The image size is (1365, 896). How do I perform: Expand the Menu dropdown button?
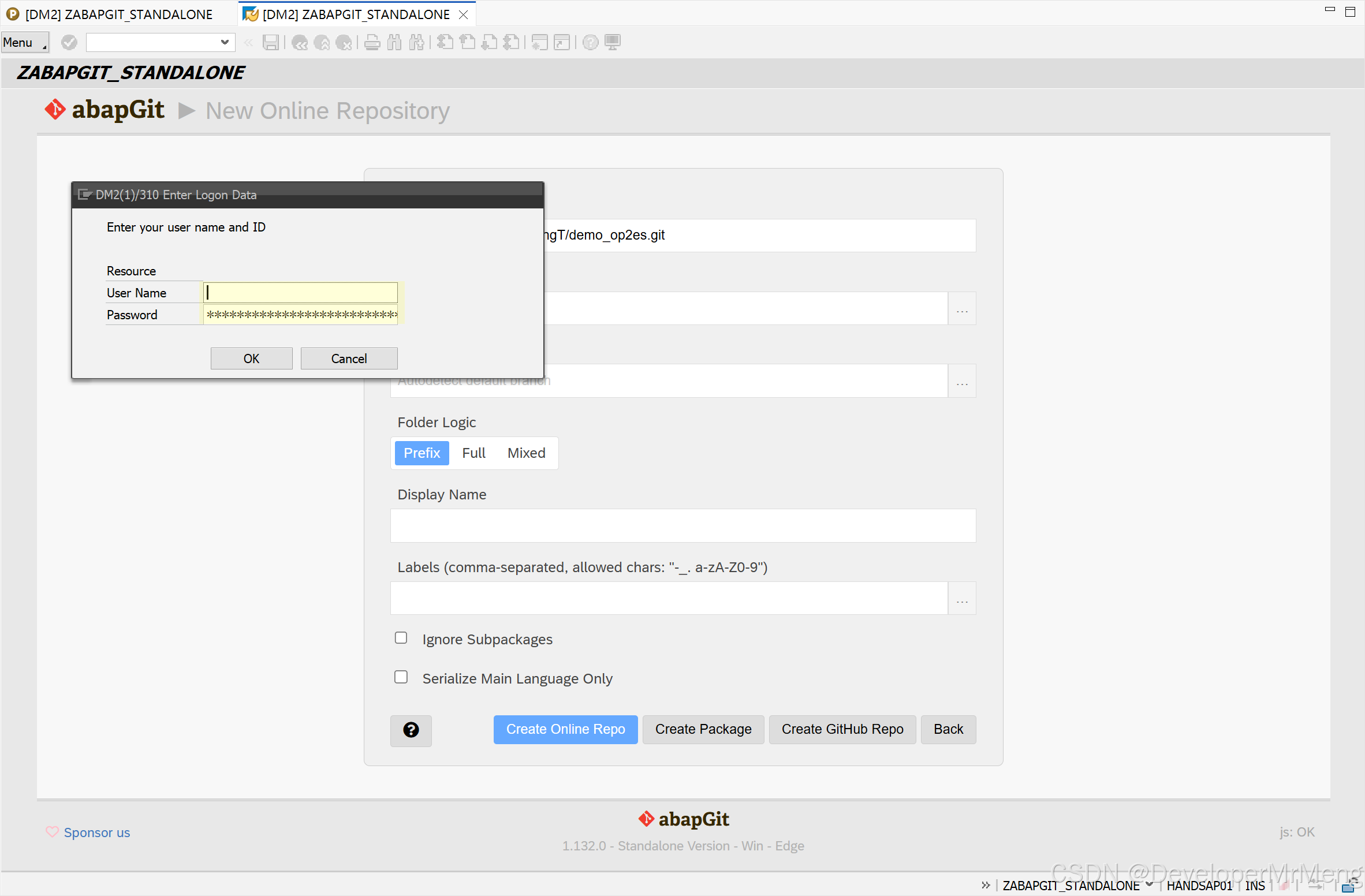tap(24, 42)
